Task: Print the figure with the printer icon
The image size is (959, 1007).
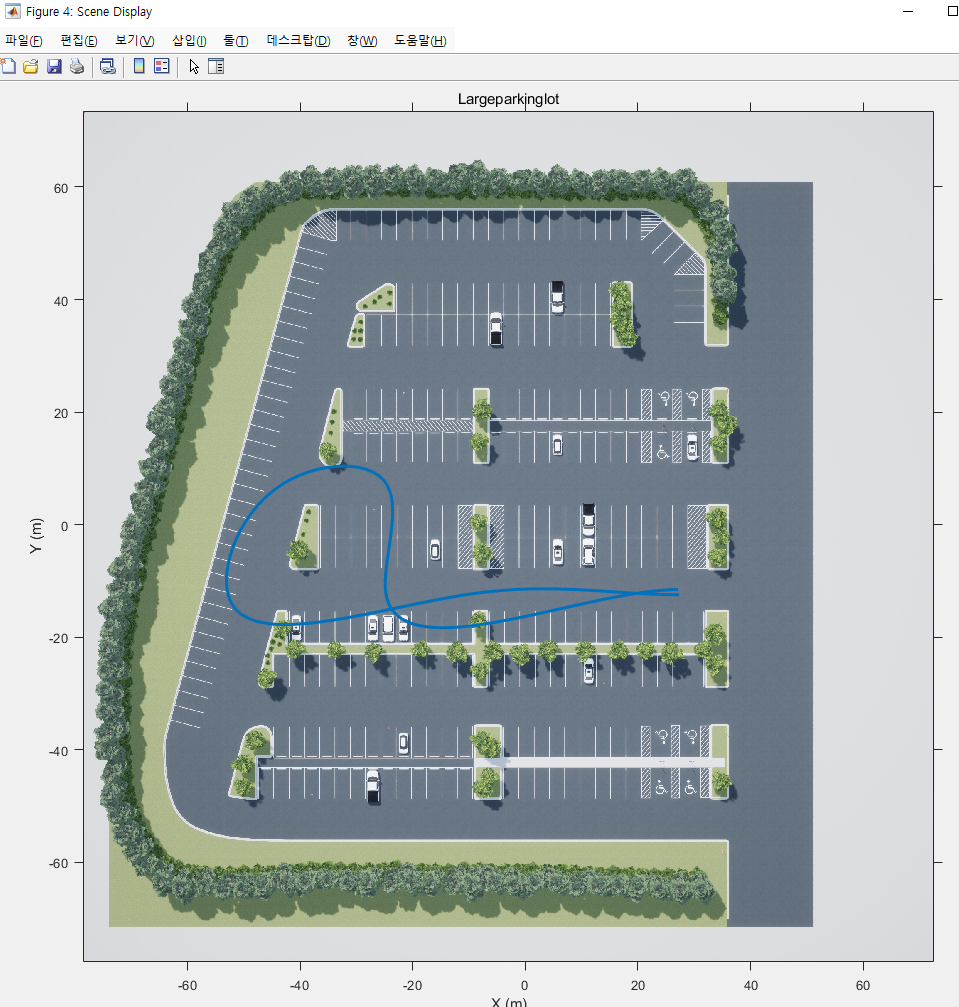Action: point(77,66)
